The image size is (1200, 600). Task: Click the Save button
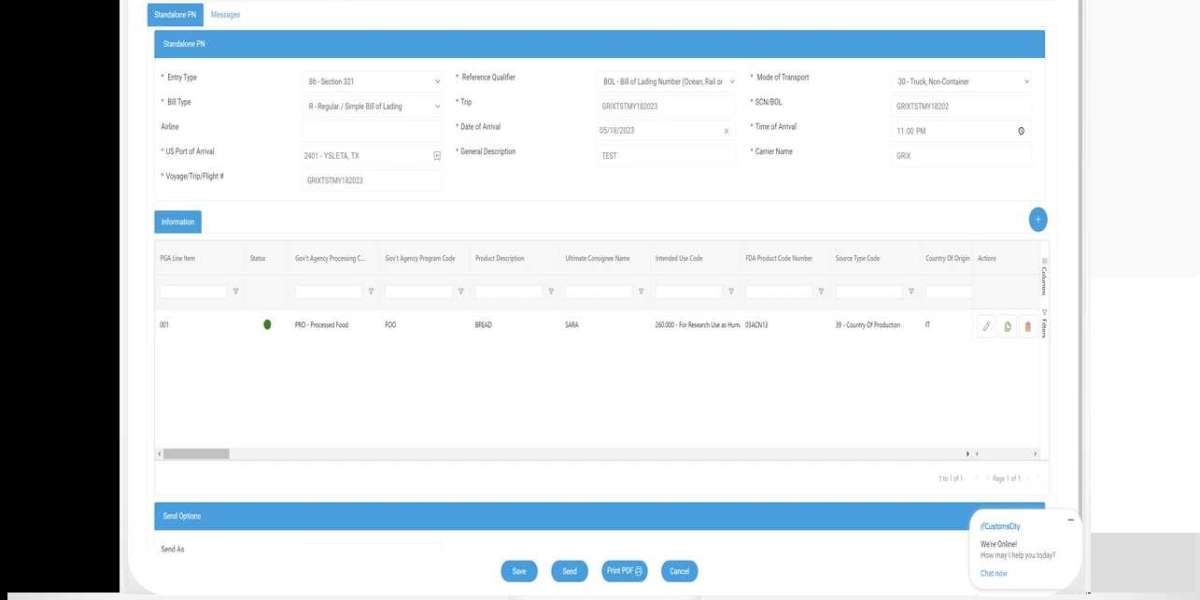click(x=518, y=571)
